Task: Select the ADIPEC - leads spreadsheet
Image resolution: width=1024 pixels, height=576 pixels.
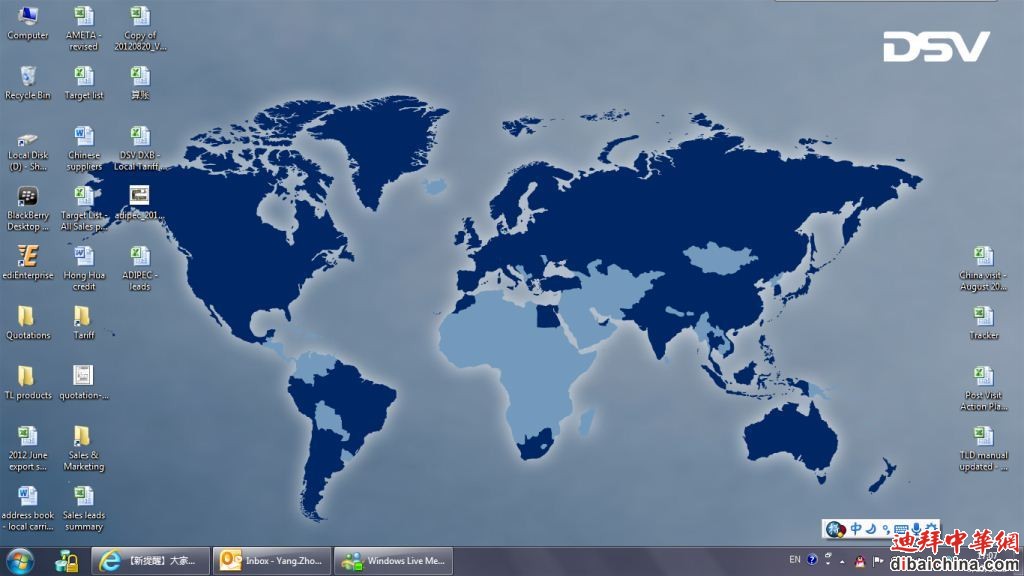Action: coord(140,268)
